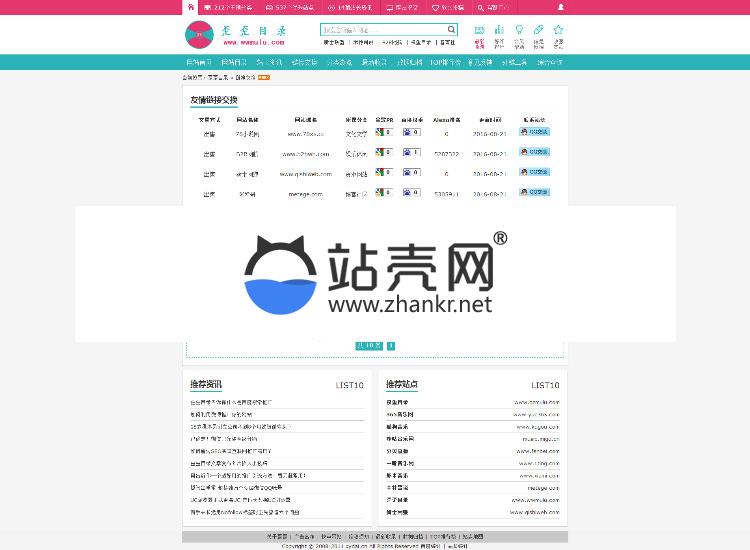Open www.kugou.com in the 推荐站点 list
The image size is (750, 550).
coord(538,427)
